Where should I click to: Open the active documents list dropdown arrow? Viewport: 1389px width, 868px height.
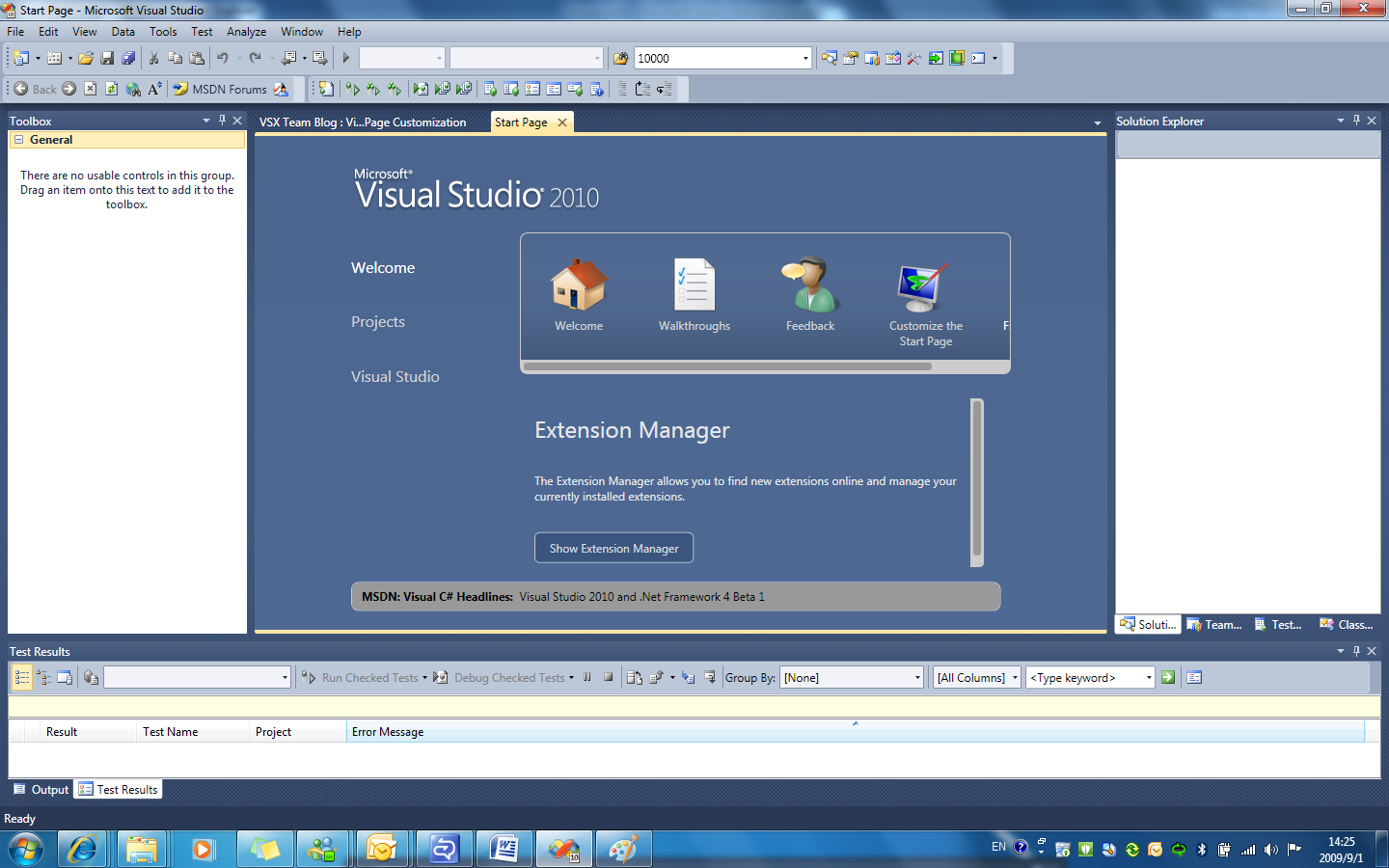(x=1098, y=122)
